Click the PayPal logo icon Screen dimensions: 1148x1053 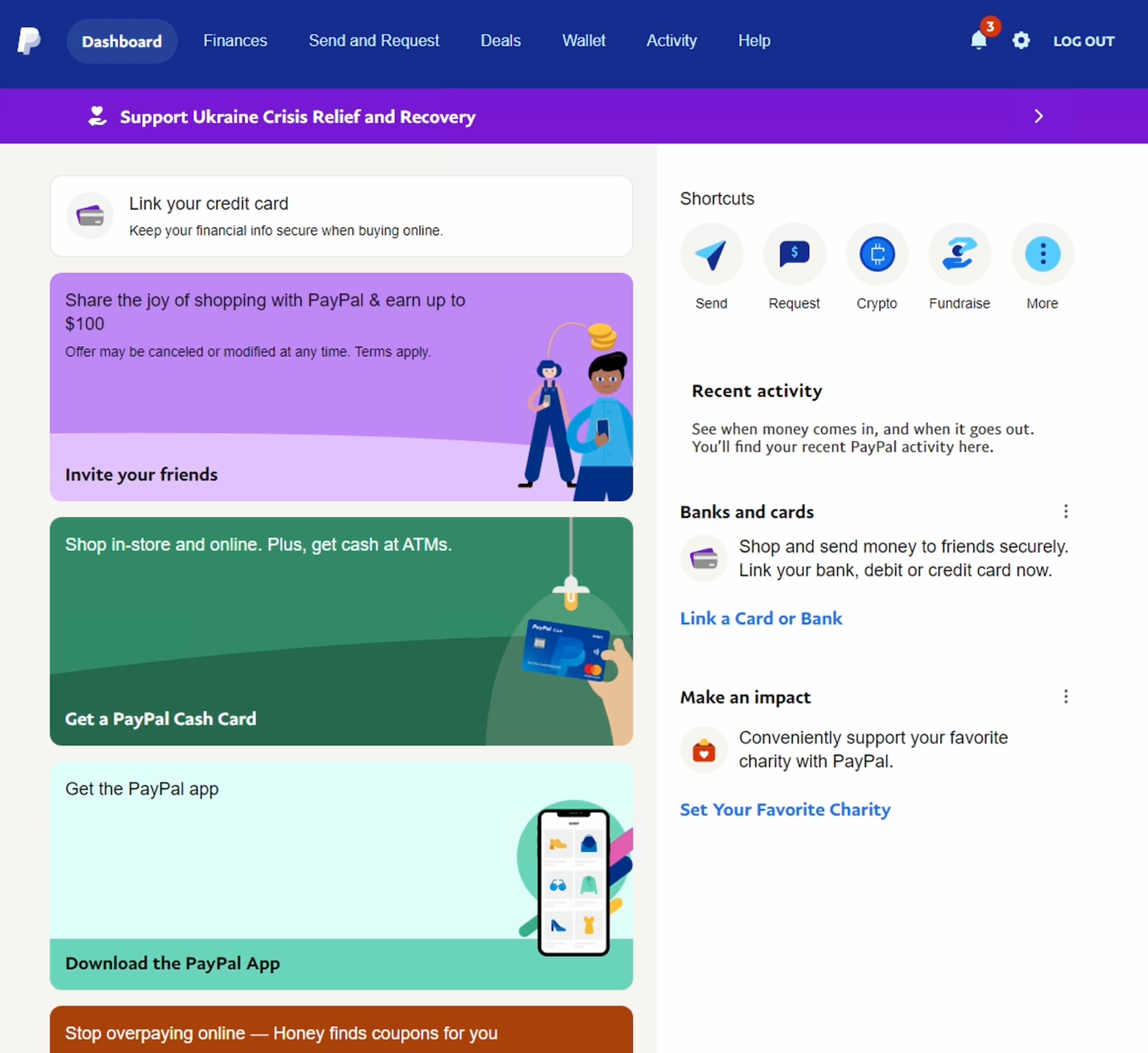click(29, 41)
